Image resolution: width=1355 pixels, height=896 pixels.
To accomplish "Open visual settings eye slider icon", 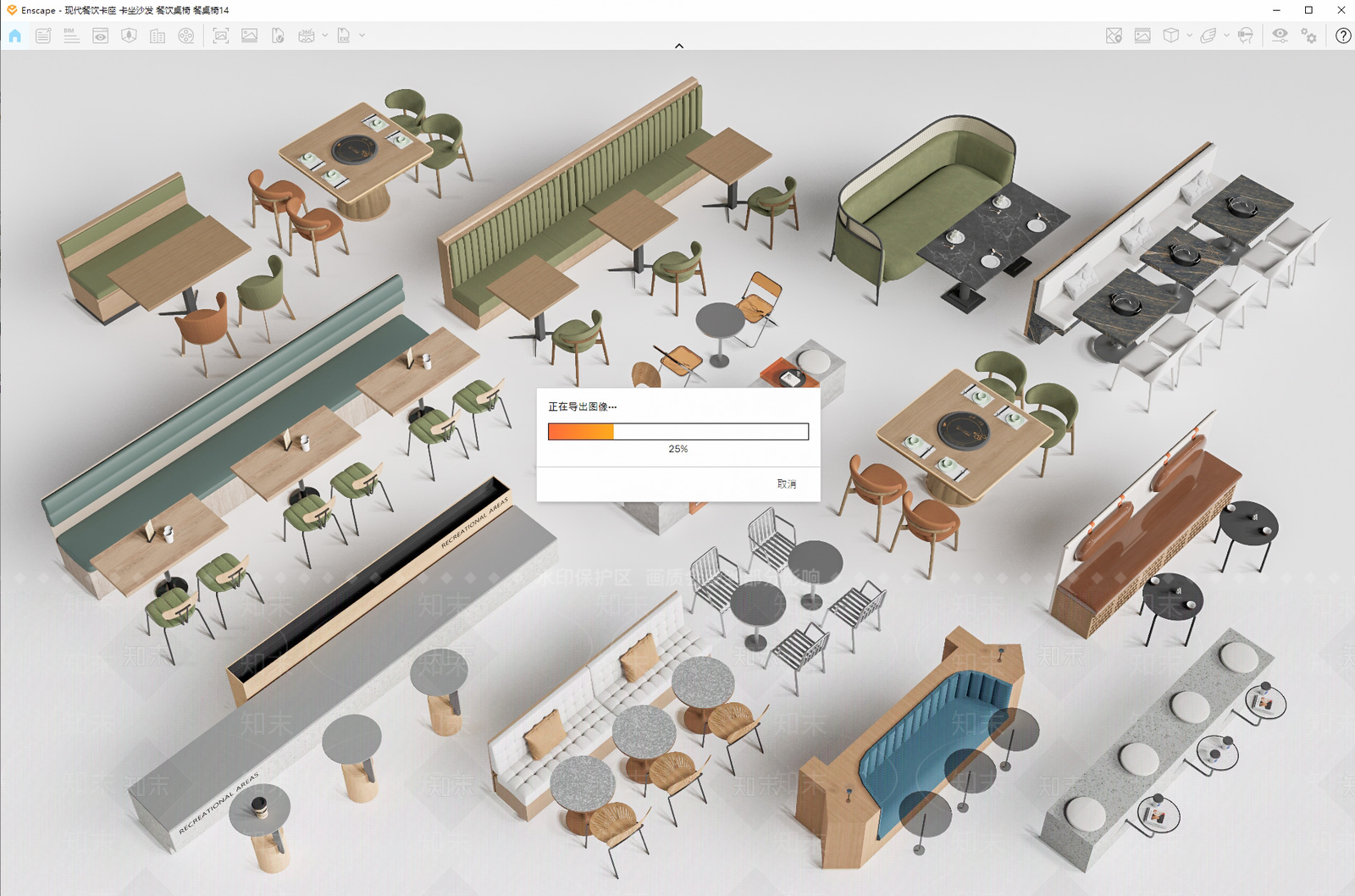I will pos(1280,36).
